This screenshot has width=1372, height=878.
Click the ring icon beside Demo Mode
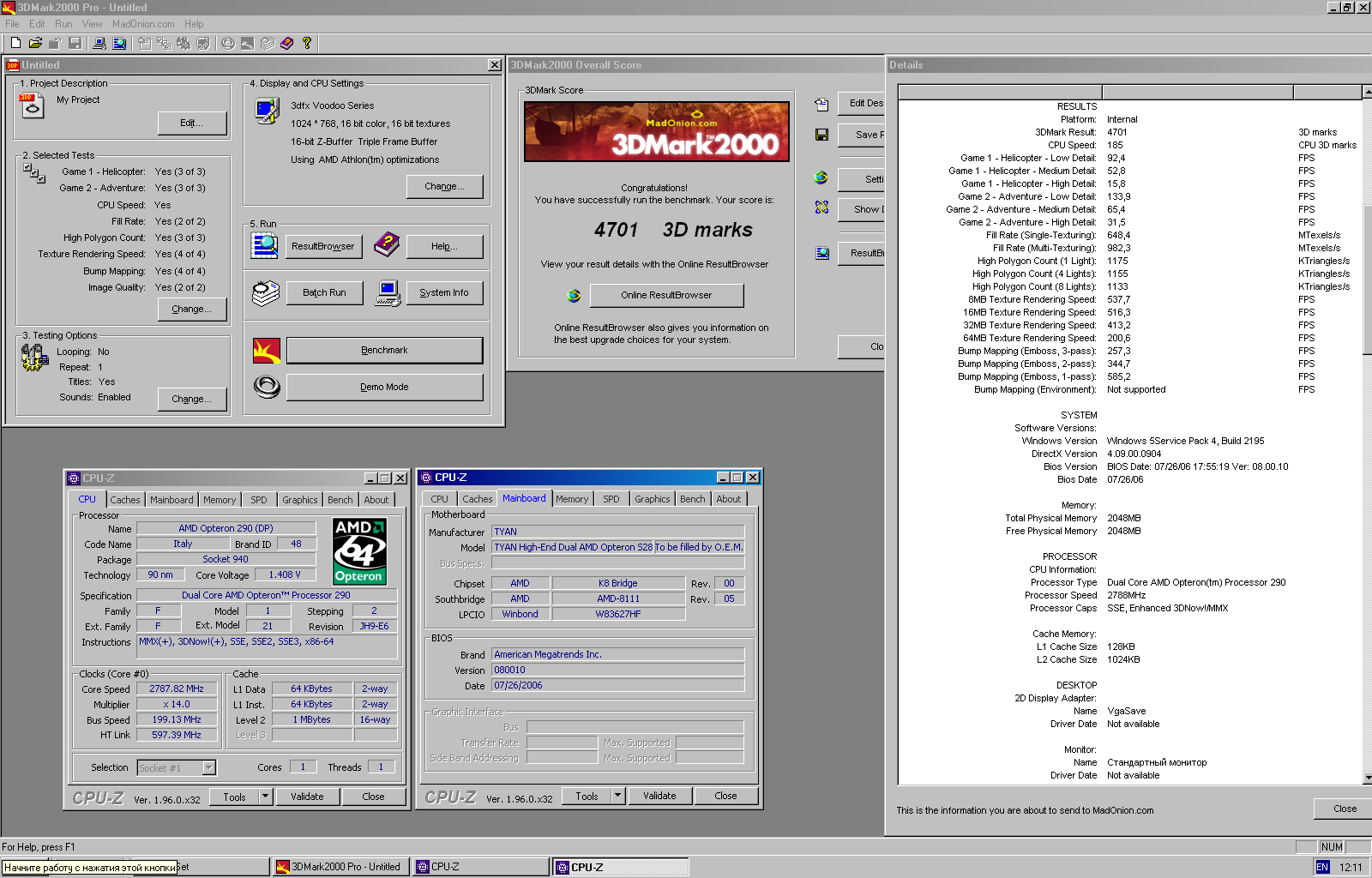267,388
